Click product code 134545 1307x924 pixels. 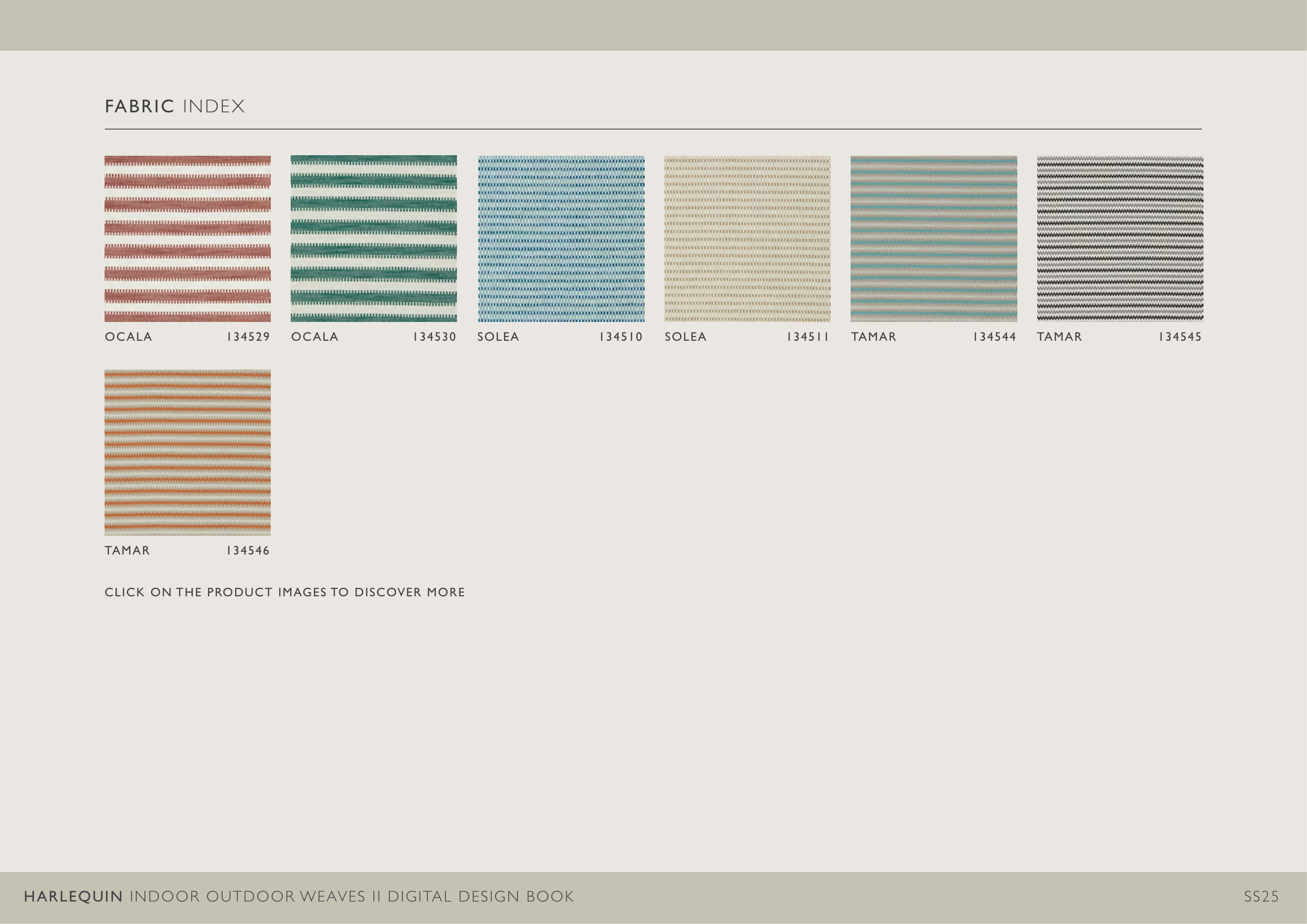coord(1180,337)
